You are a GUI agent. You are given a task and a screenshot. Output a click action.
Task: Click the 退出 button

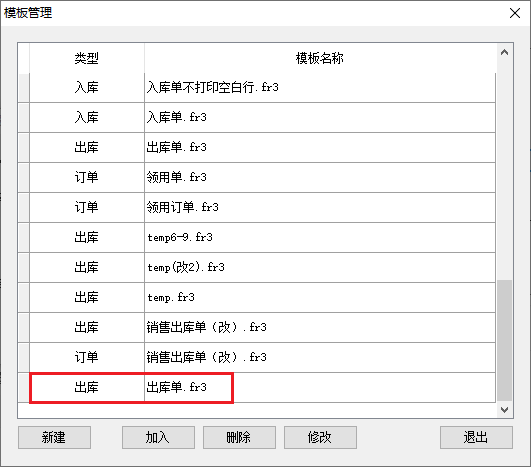click(x=476, y=437)
